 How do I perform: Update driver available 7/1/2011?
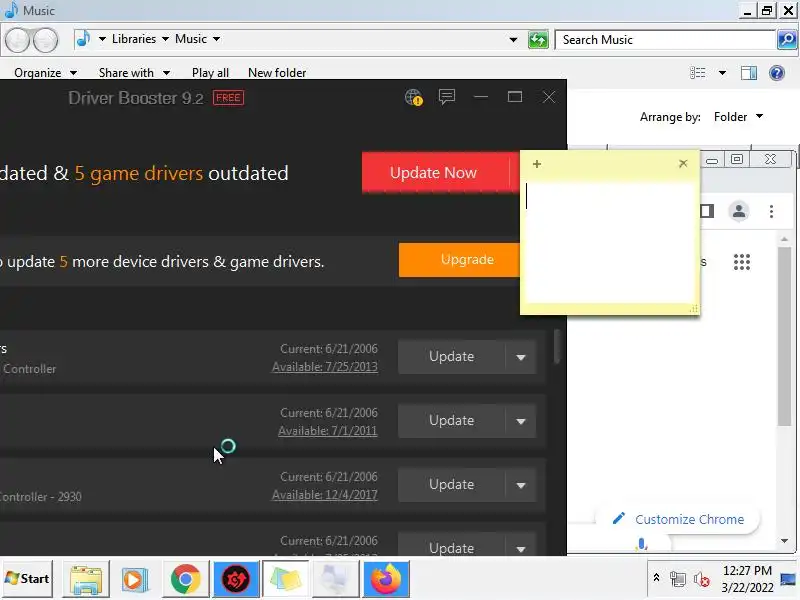tap(452, 421)
